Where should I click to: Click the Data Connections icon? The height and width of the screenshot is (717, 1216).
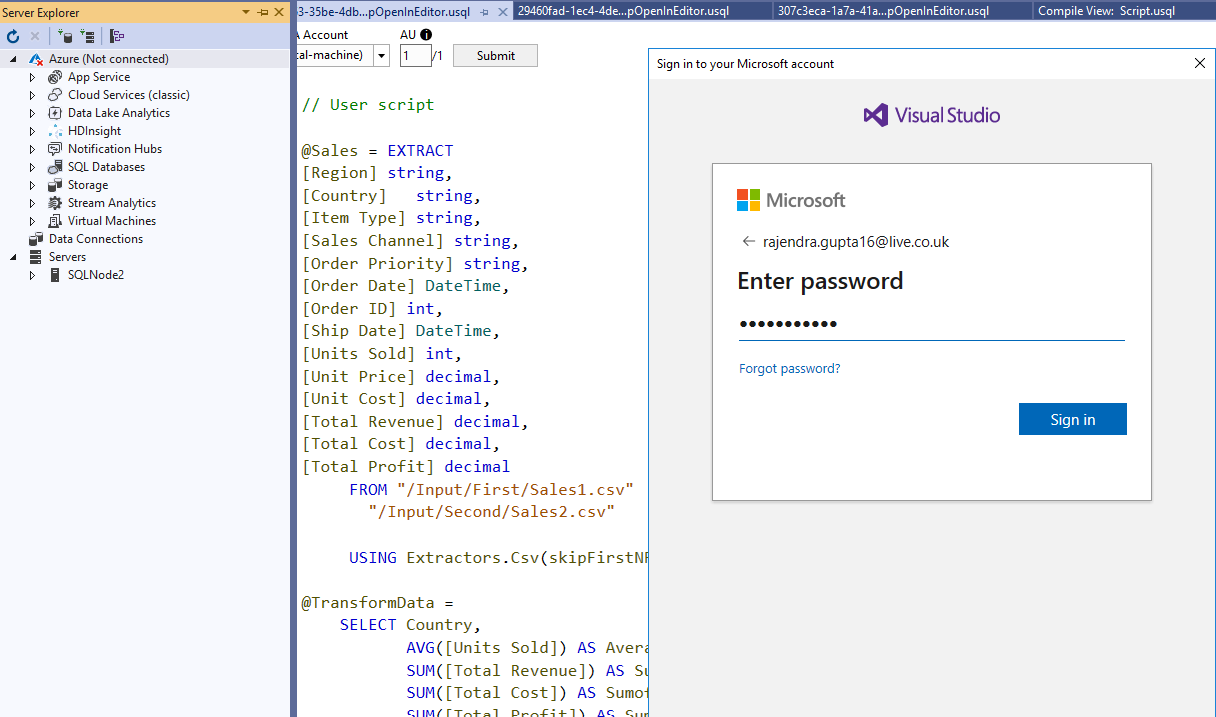(x=37, y=239)
